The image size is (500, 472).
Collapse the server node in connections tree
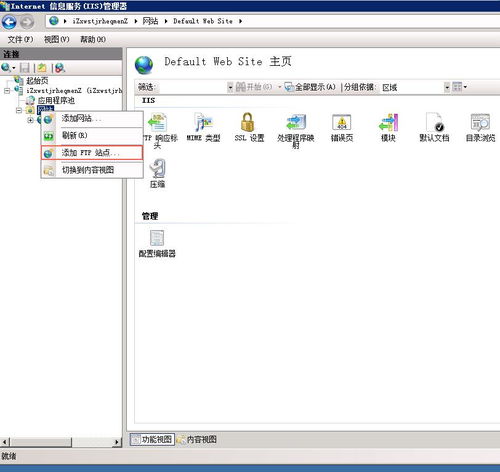point(7,90)
